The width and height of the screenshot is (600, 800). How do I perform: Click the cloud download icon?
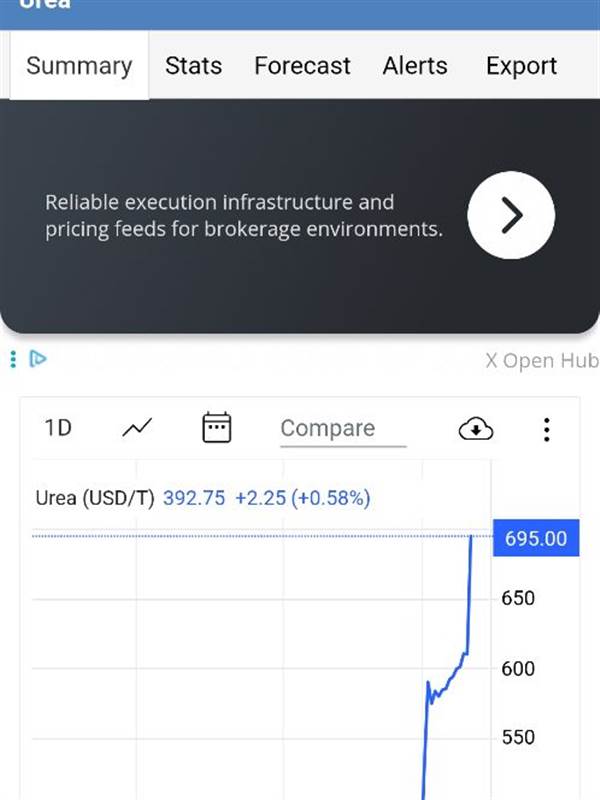[476, 429]
